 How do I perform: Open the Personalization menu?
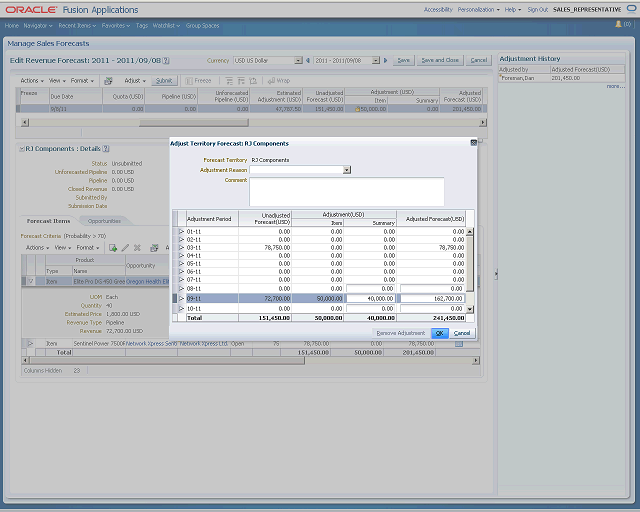tap(478, 9)
